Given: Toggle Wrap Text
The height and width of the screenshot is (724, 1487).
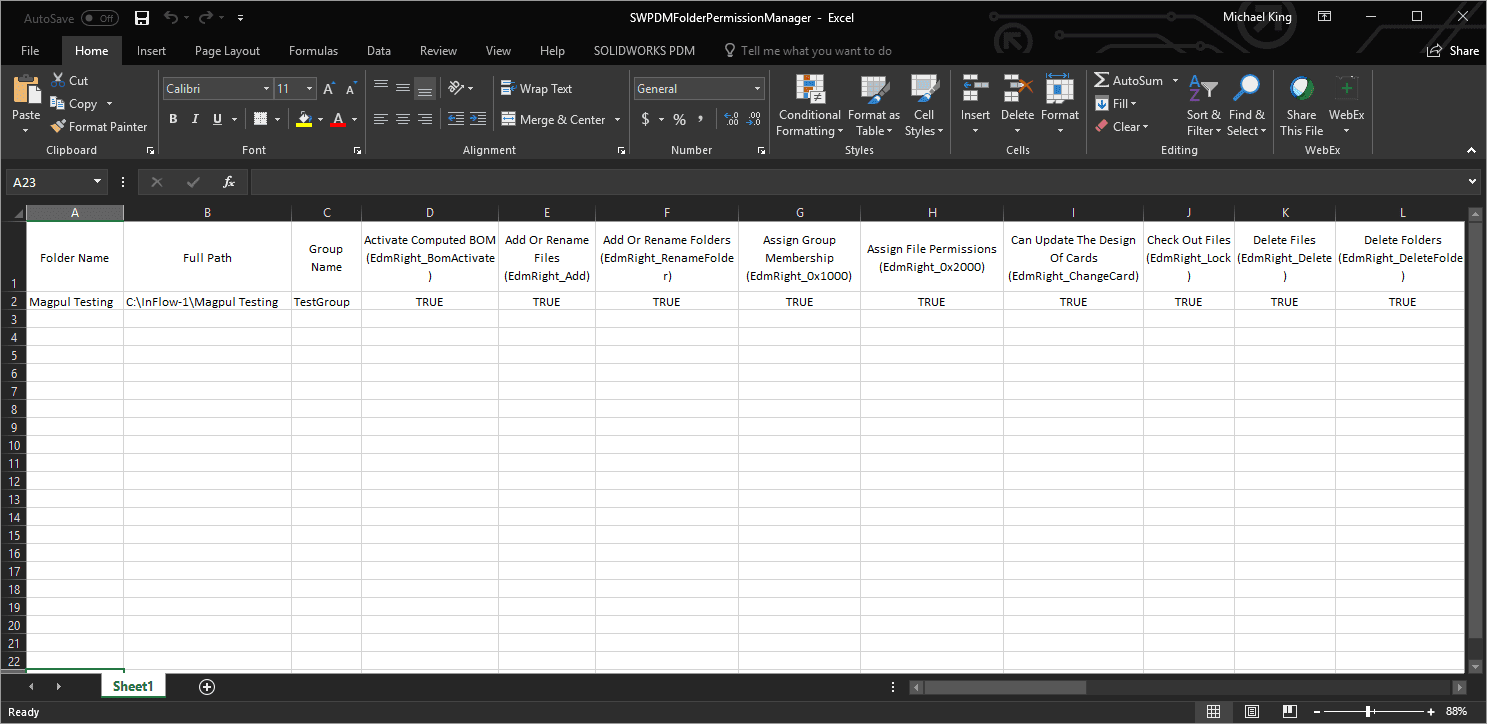Looking at the screenshot, I should [x=536, y=89].
